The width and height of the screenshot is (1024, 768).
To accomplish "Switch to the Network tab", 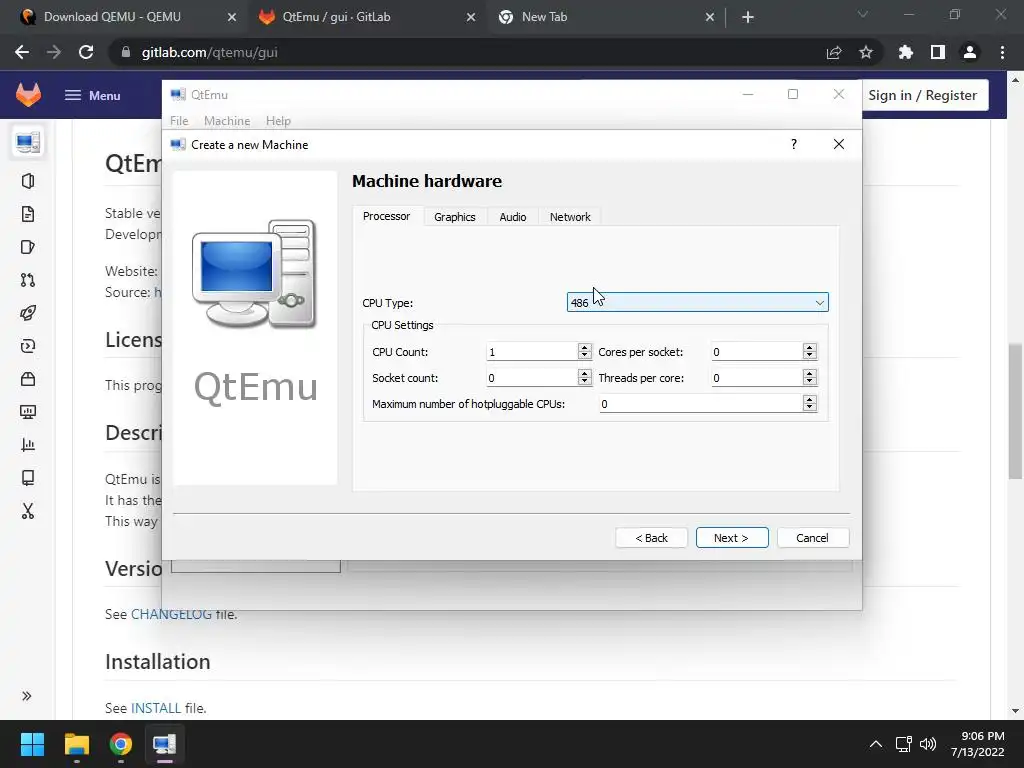I will pos(569,217).
